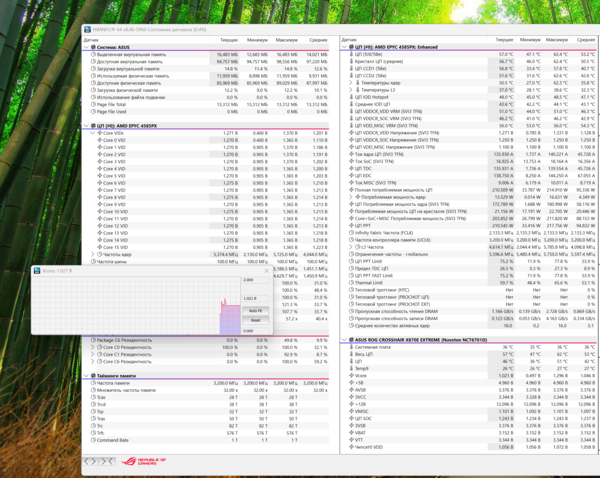Click the Republic of Gamers logo
600x478 pixels.
143,462
